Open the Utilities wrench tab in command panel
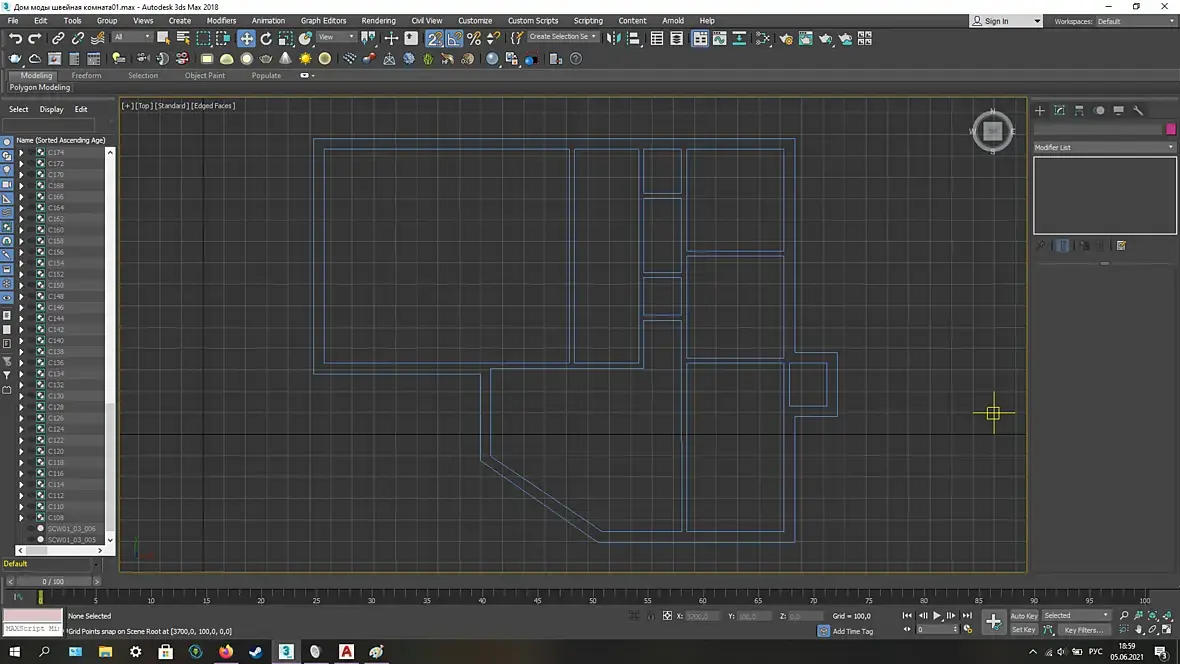1180x664 pixels. (x=1138, y=111)
